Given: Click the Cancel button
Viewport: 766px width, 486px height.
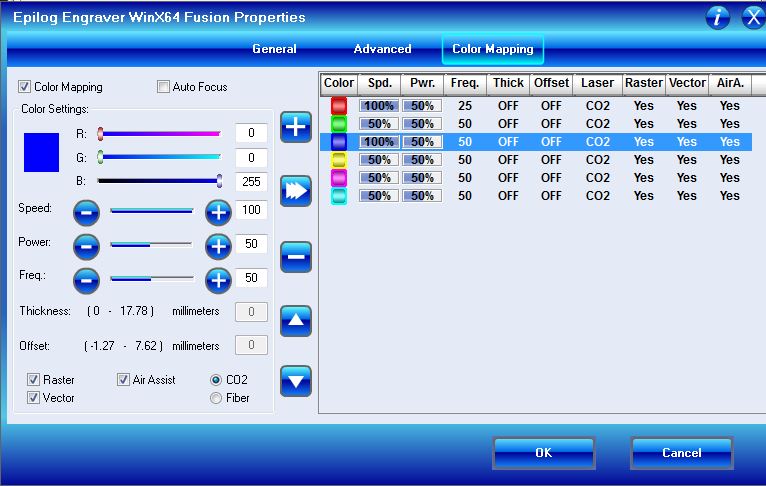Looking at the screenshot, I should click(681, 453).
